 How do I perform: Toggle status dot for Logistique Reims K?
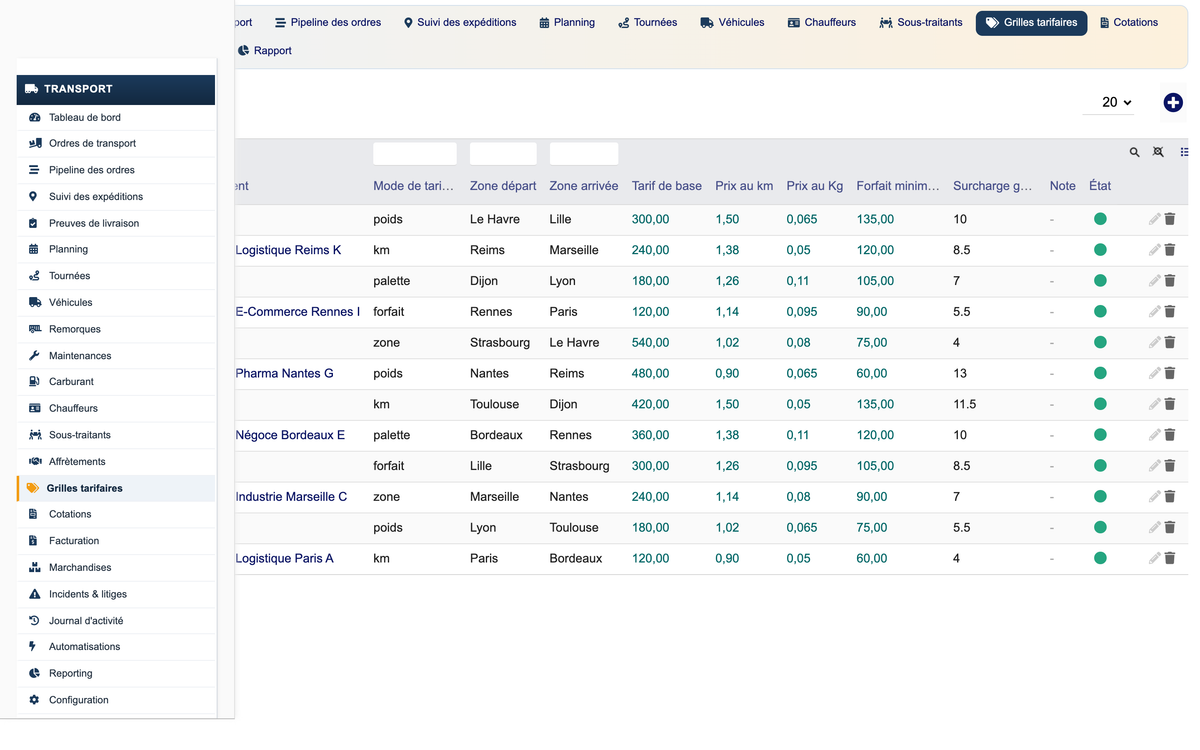point(1100,250)
